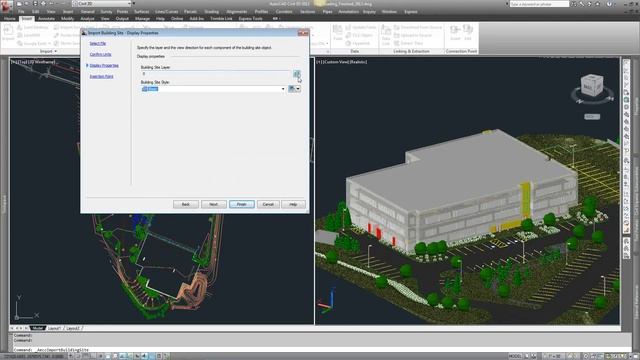Go to the Confirm Units step link

coord(100,54)
